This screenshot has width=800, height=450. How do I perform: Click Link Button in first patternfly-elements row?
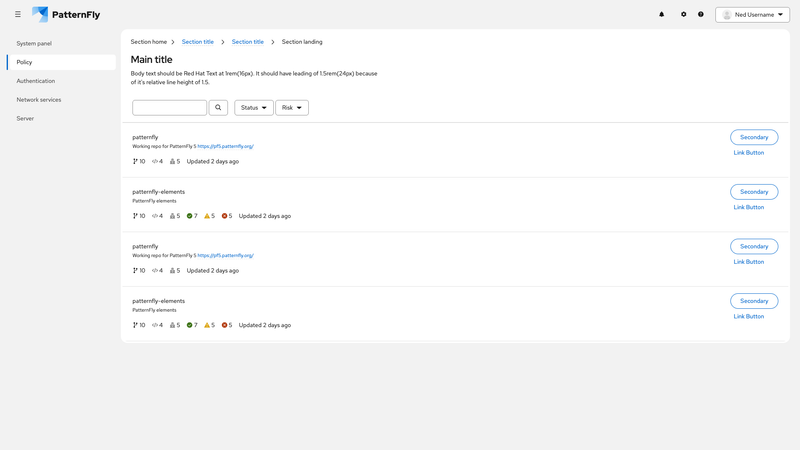[x=749, y=207]
